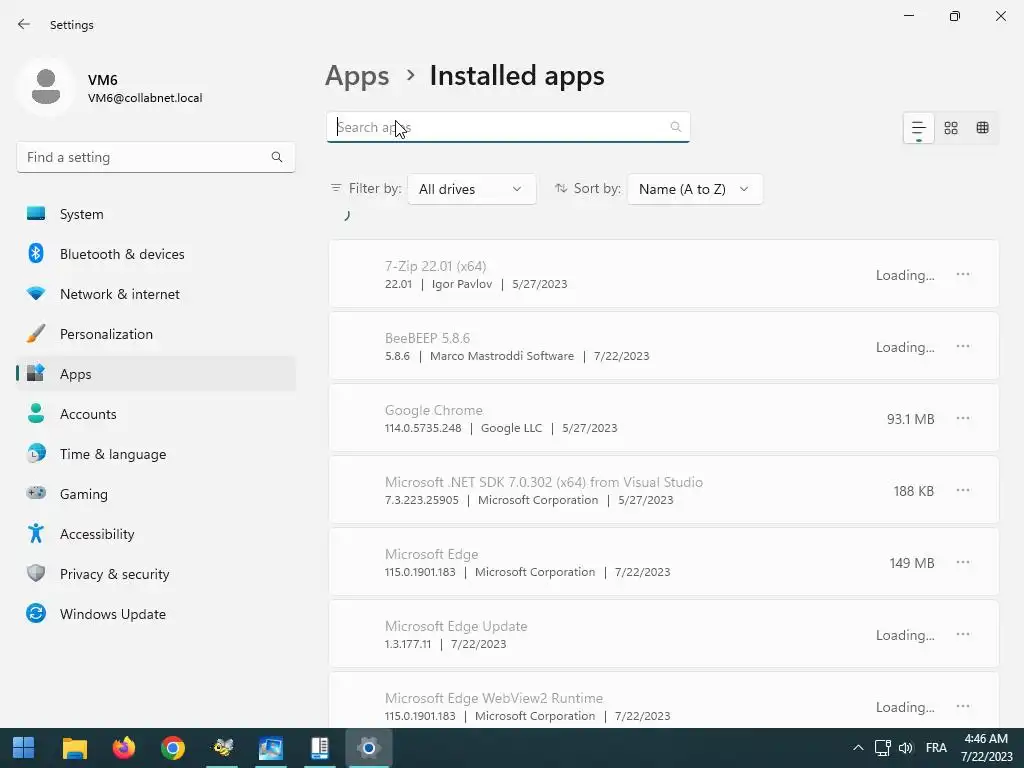This screenshot has height=768, width=1024.
Task: Click the Apps breadcrumb link
Action: (357, 76)
